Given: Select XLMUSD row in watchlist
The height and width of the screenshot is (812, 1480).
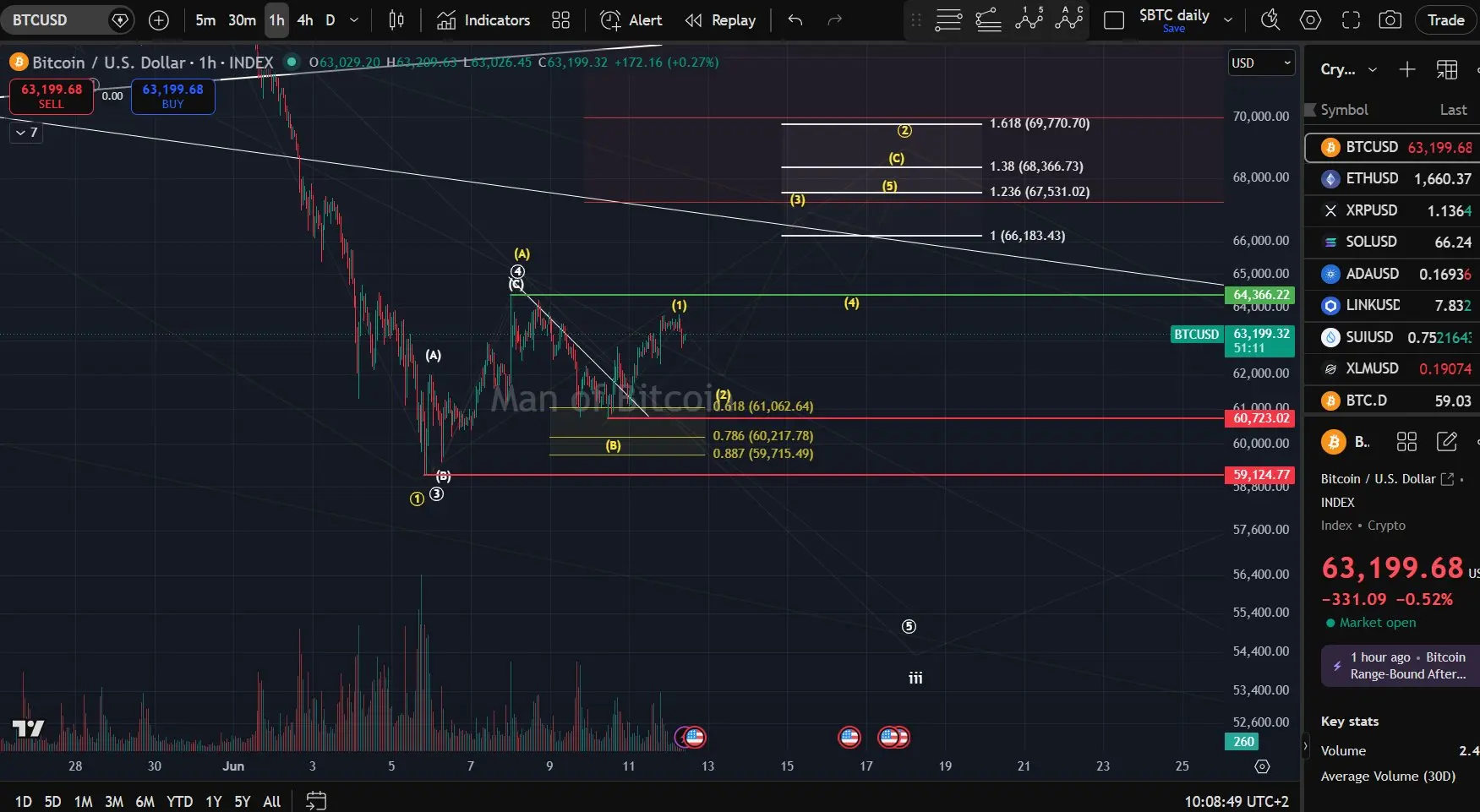Looking at the screenshot, I should [1392, 368].
